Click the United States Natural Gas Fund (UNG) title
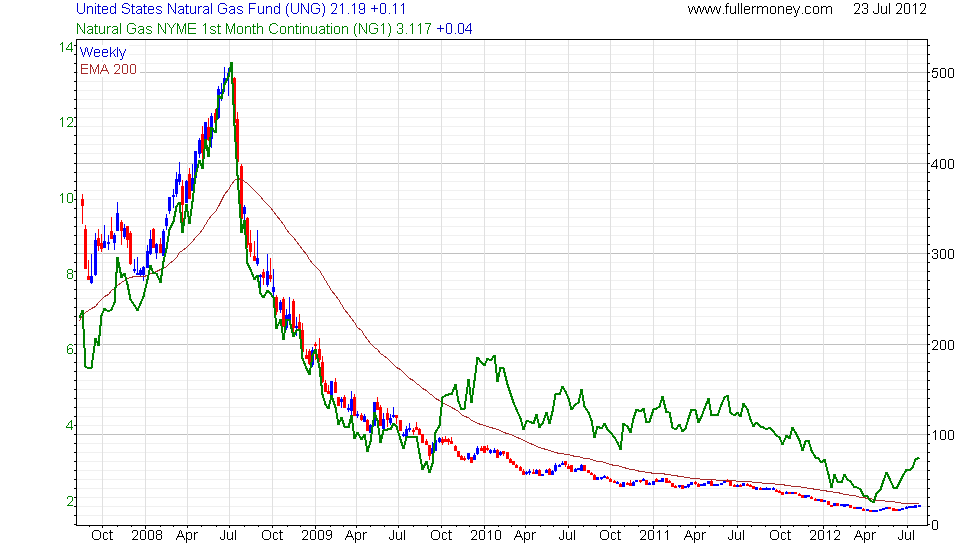 [241, 9]
